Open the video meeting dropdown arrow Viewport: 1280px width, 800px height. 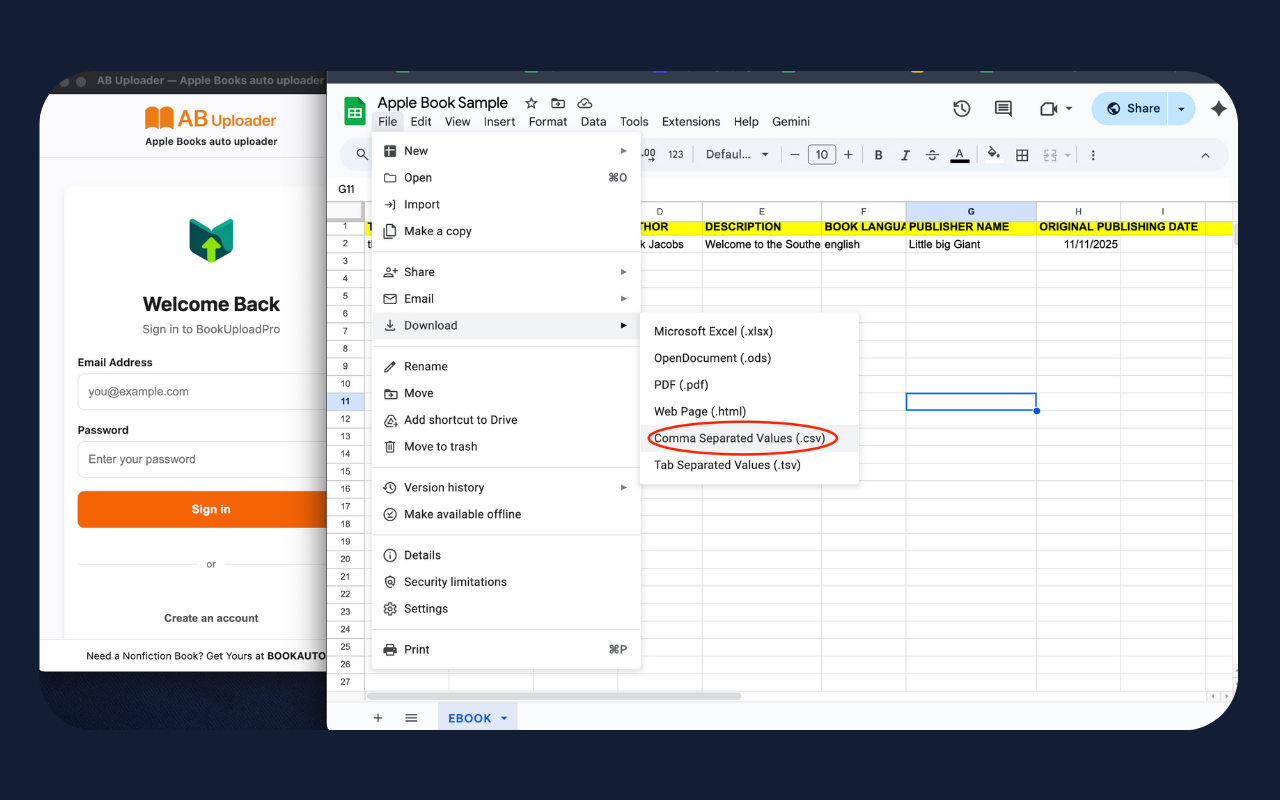click(1068, 109)
